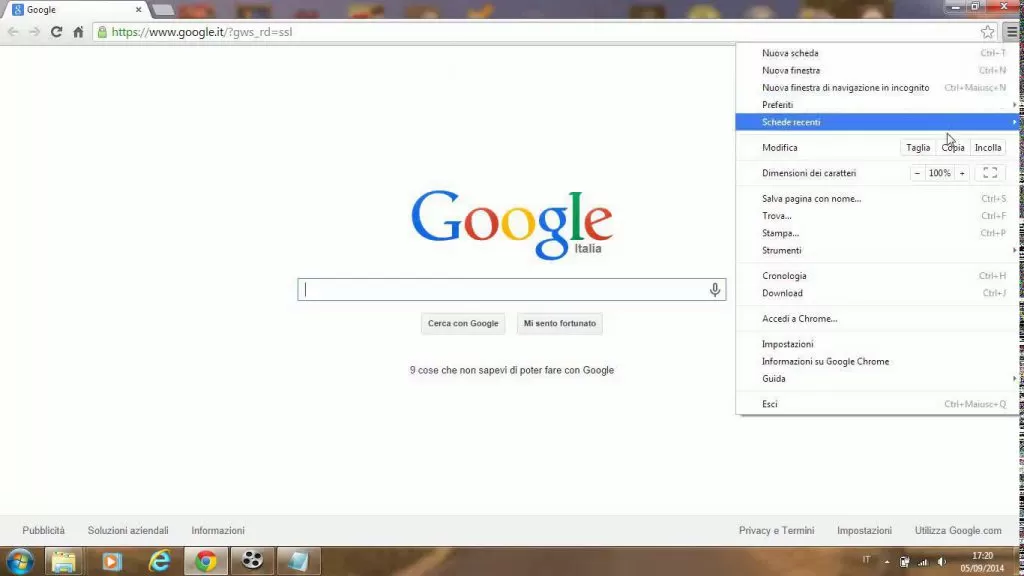Image resolution: width=1024 pixels, height=576 pixels.
Task: Click the Copia button
Action: point(953,148)
